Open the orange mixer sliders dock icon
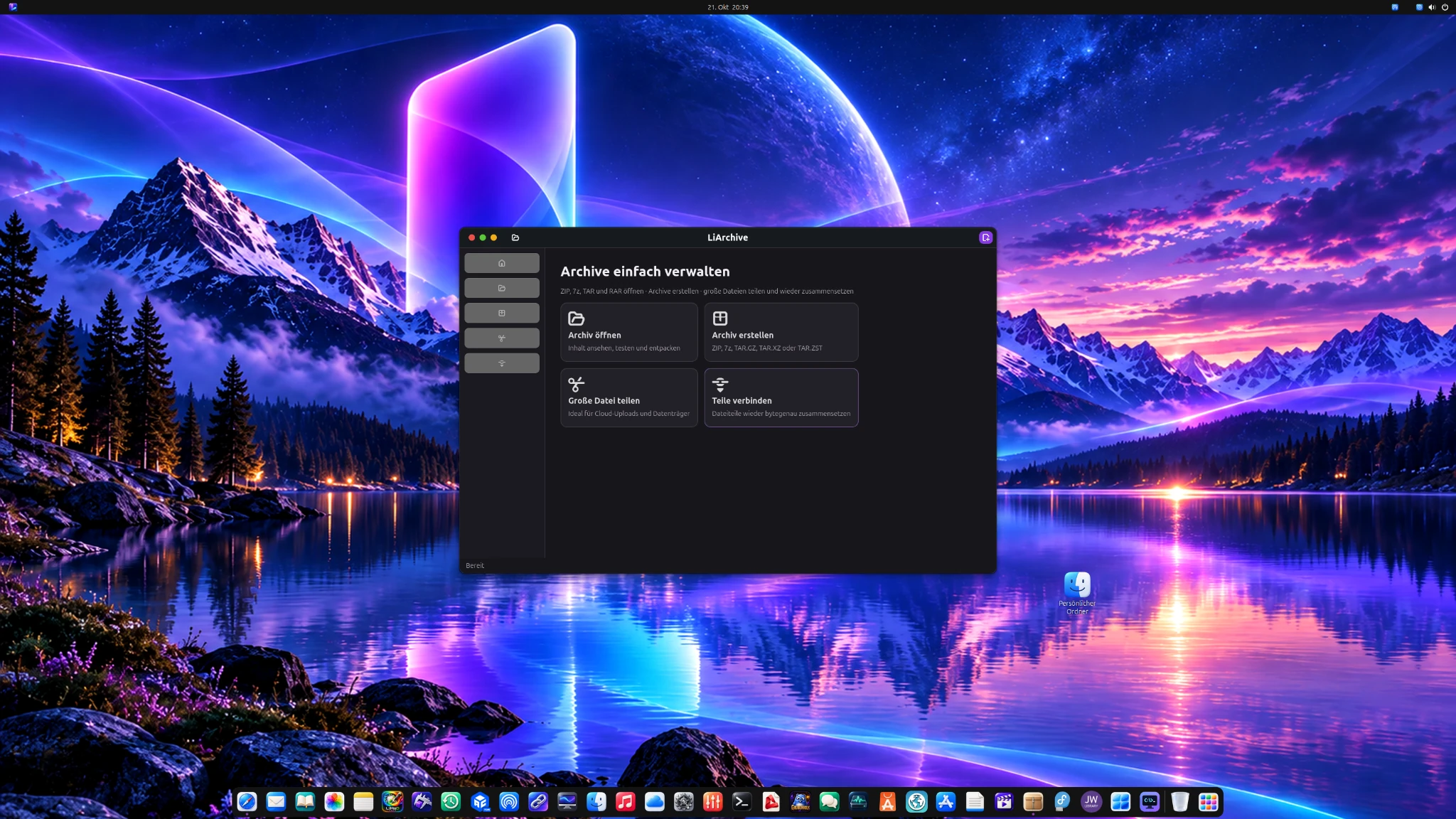Screen dimensions: 1456x819 click(x=712, y=802)
